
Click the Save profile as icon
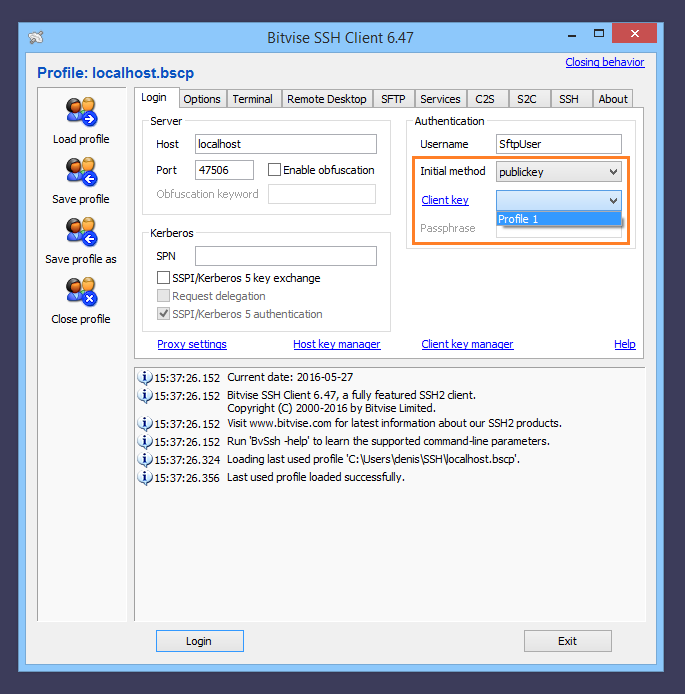(x=81, y=232)
